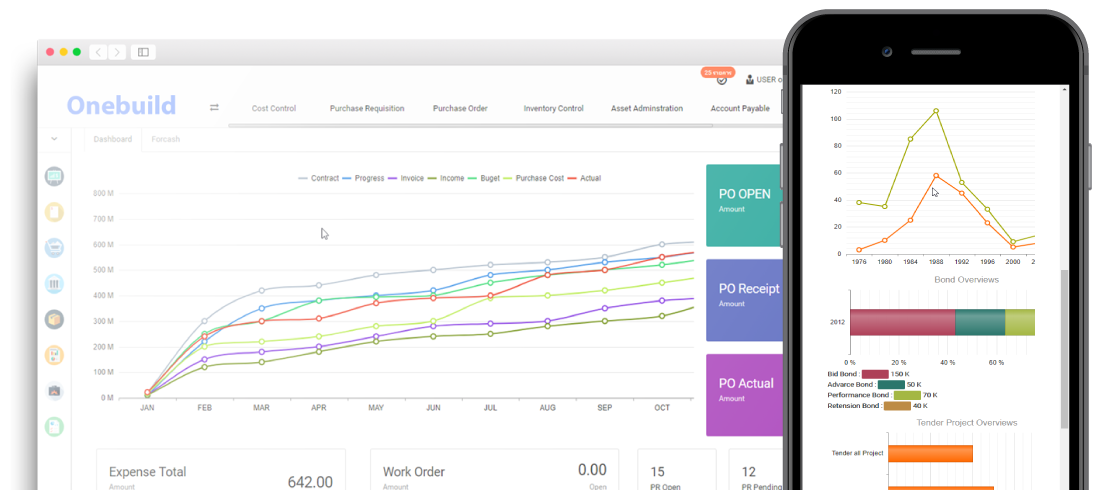Click the horizontal scrollbar under the top menu
This screenshot has width=1100, height=490.
pyautogui.click(x=500, y=126)
